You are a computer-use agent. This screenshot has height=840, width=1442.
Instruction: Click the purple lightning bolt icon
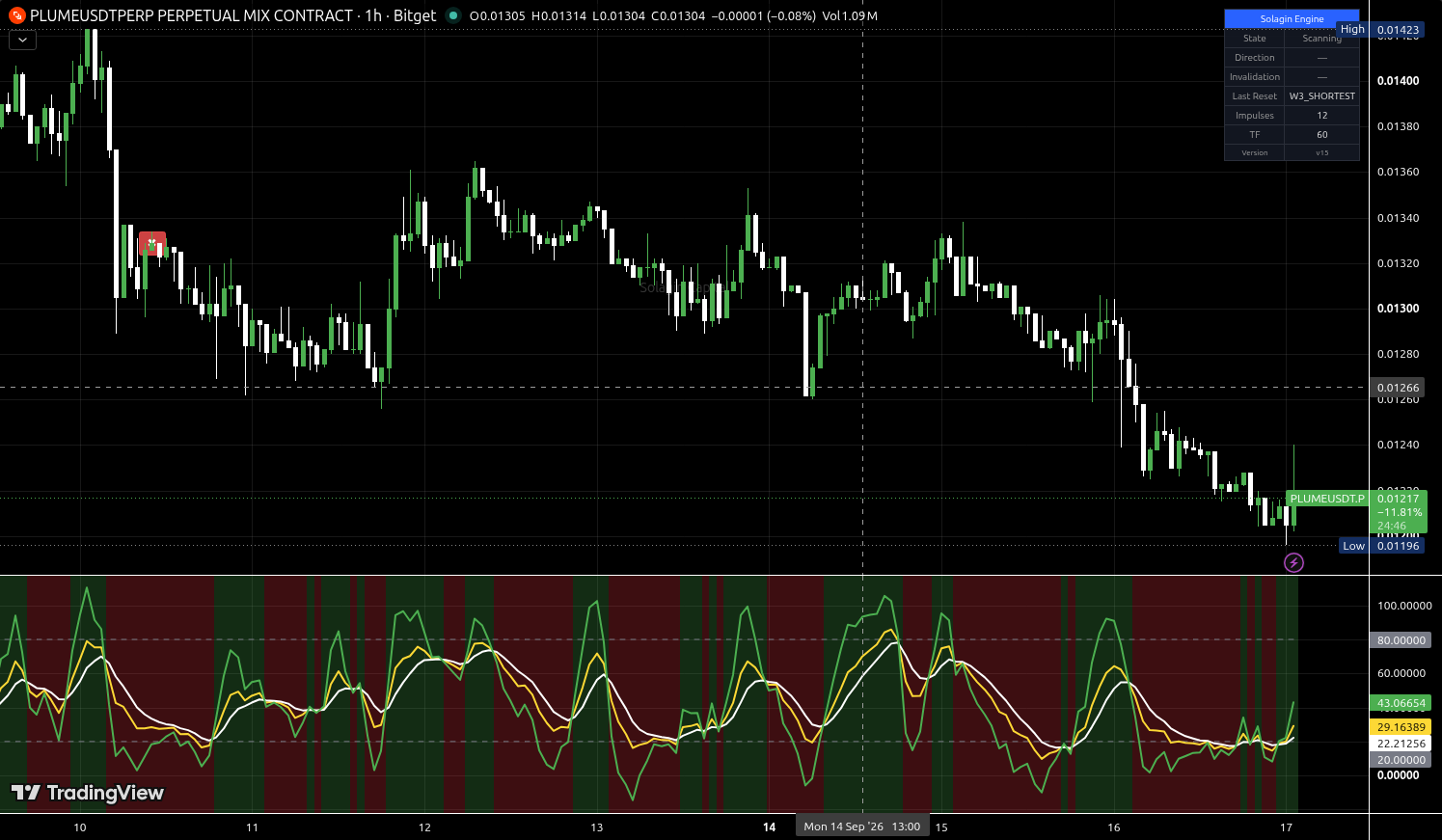coord(1293,562)
